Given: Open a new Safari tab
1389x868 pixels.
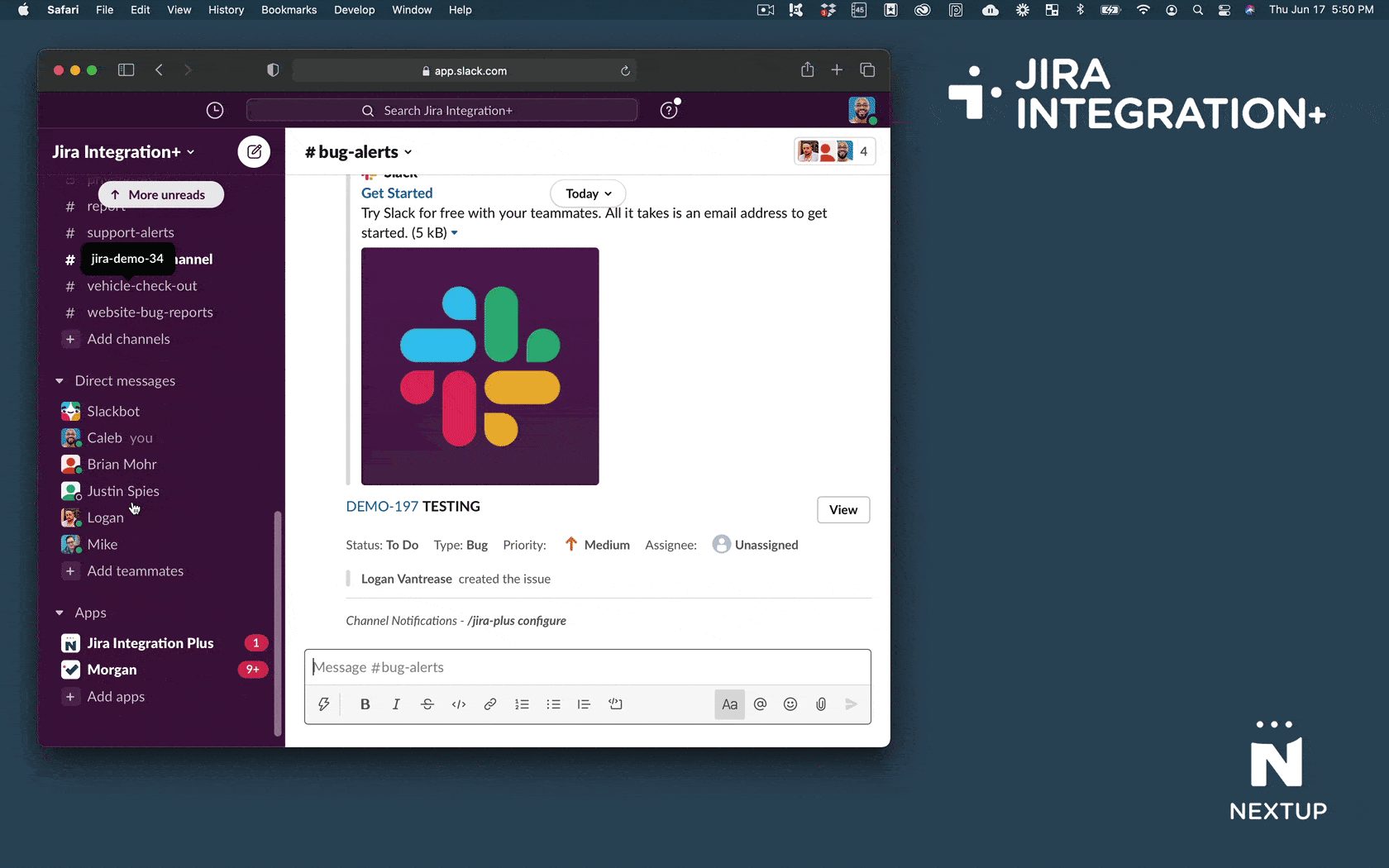Looking at the screenshot, I should tap(837, 70).
